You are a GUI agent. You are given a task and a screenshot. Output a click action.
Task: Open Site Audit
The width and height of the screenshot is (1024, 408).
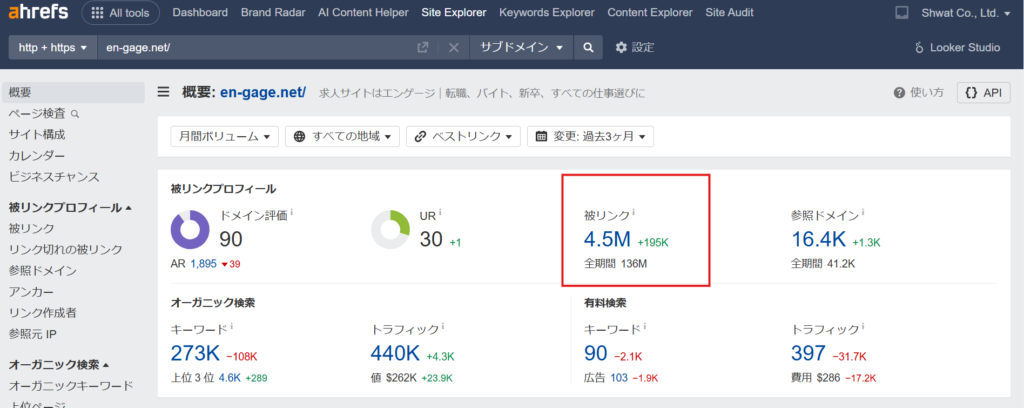tap(729, 12)
